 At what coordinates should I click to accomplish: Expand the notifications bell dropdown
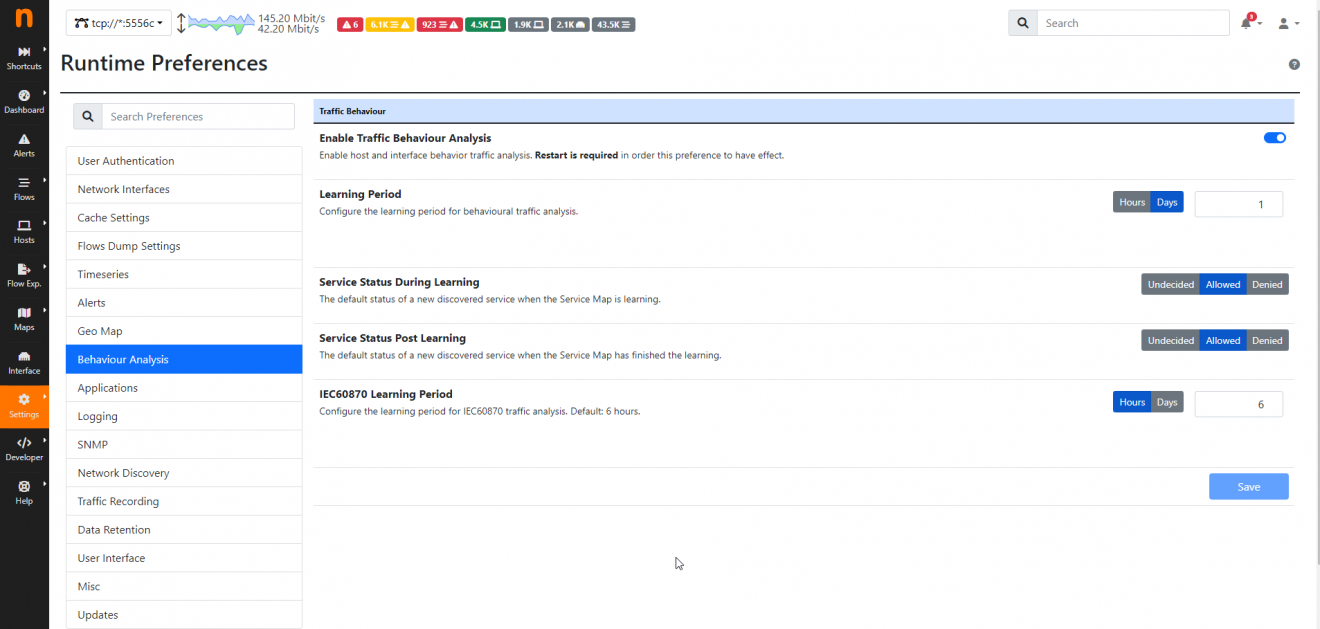coord(1247,22)
